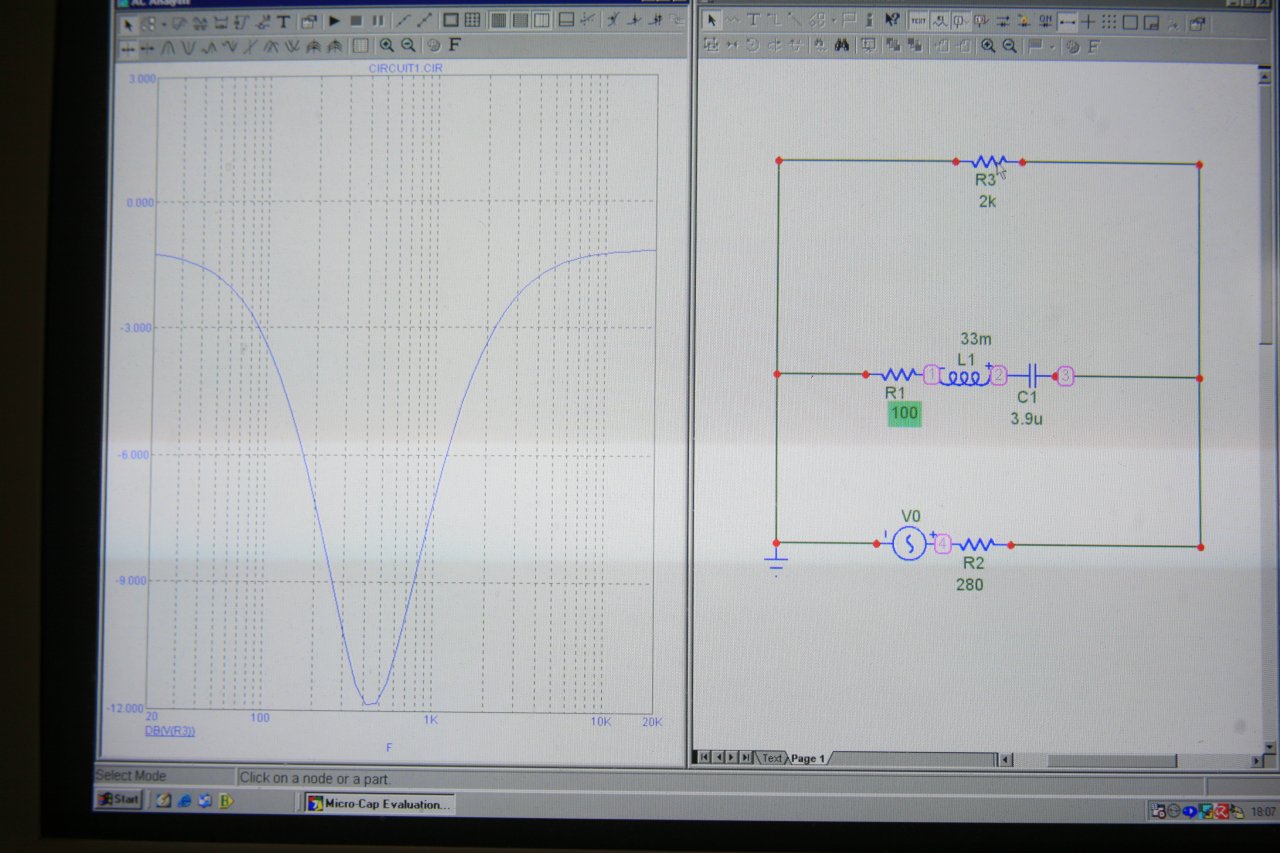Click the ground symbol on schematic

click(x=776, y=561)
